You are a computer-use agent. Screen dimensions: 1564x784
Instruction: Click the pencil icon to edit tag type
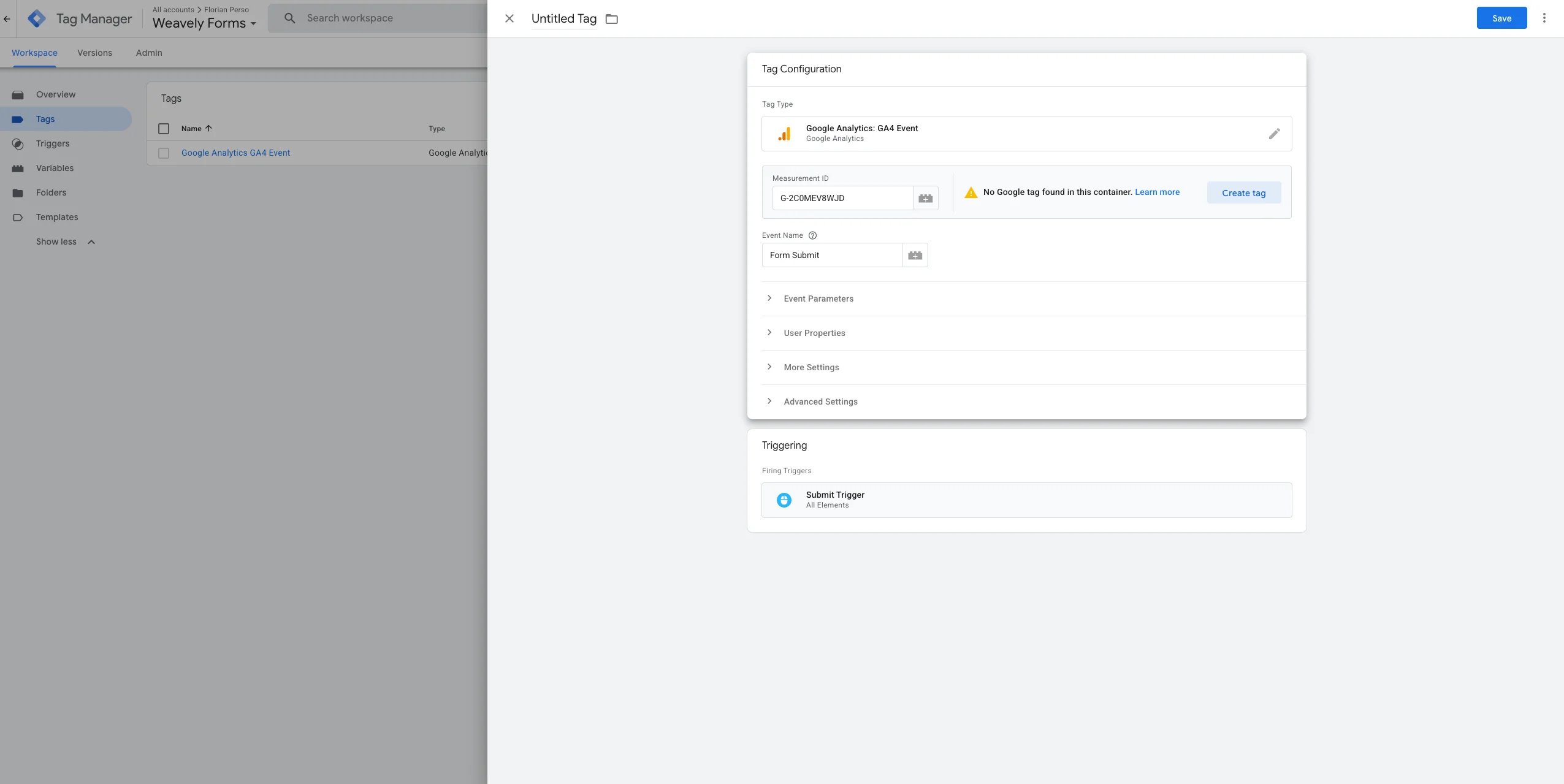click(1274, 134)
